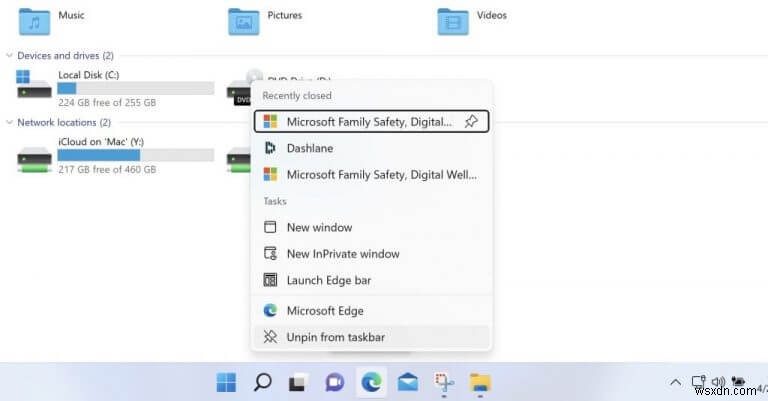Screen dimensions: 768x401
Task: Open Mail app from taskbar
Action: 408,382
